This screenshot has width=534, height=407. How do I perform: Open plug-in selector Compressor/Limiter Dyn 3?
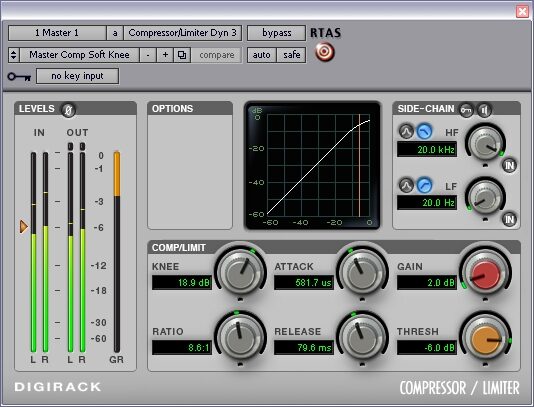183,33
